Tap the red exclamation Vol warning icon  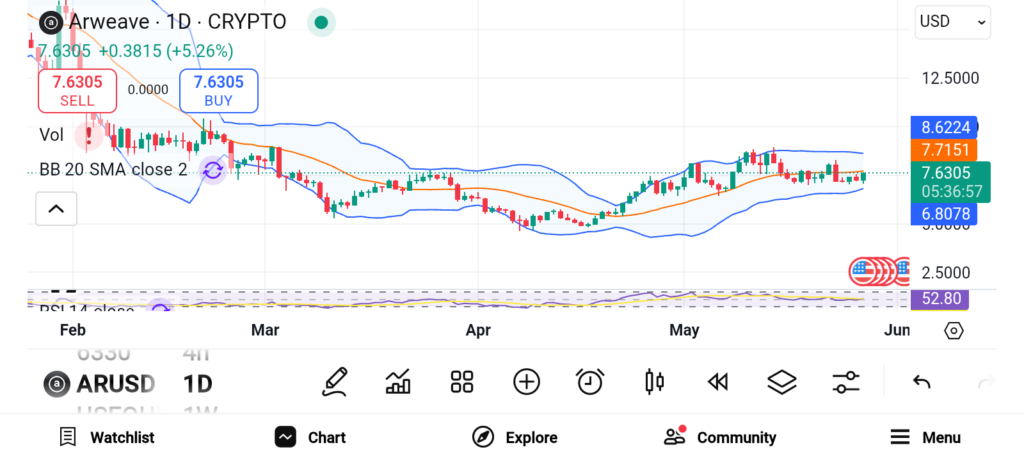[x=88, y=135]
